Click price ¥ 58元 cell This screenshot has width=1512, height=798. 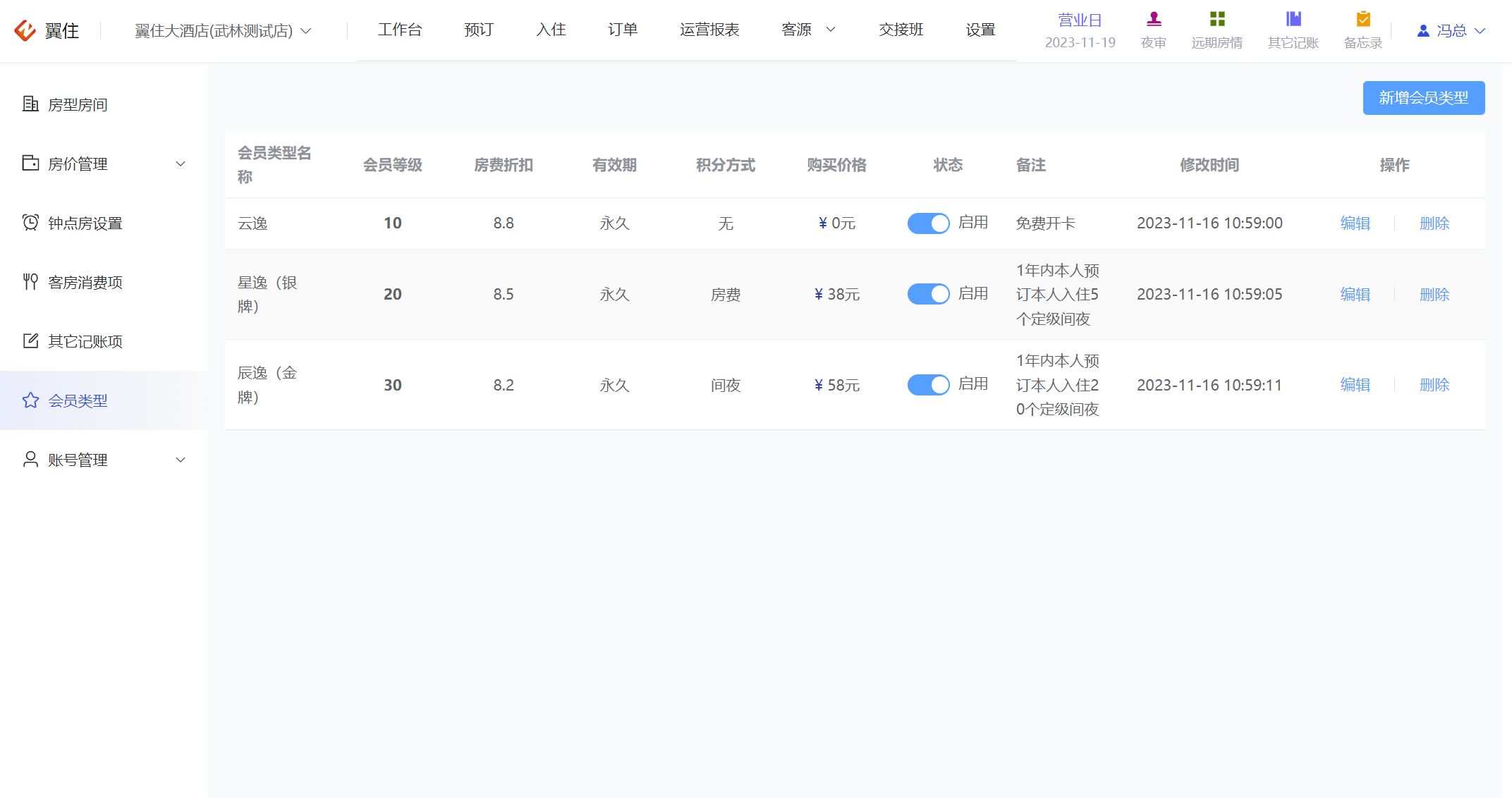point(837,385)
